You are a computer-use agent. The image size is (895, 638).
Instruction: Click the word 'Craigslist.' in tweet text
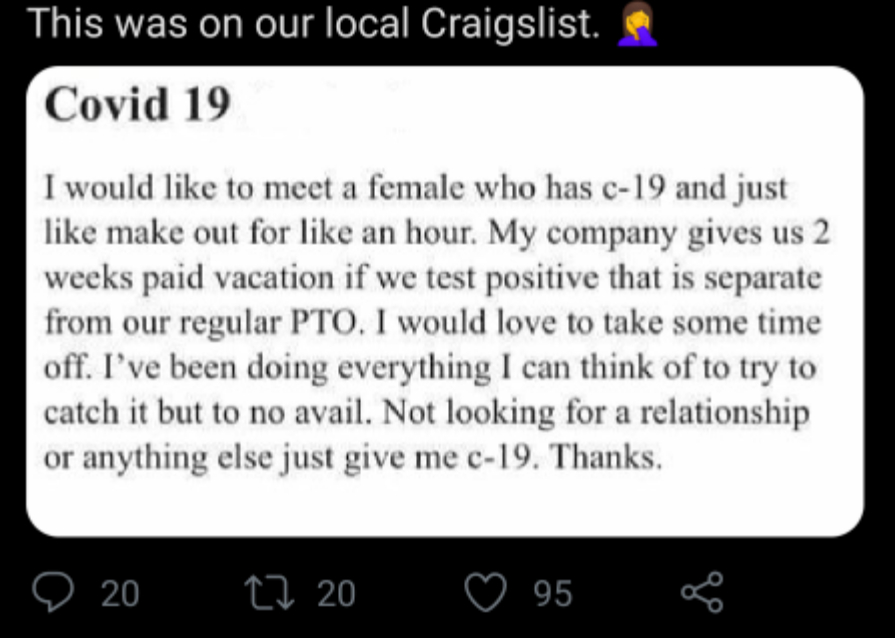(x=510, y=24)
